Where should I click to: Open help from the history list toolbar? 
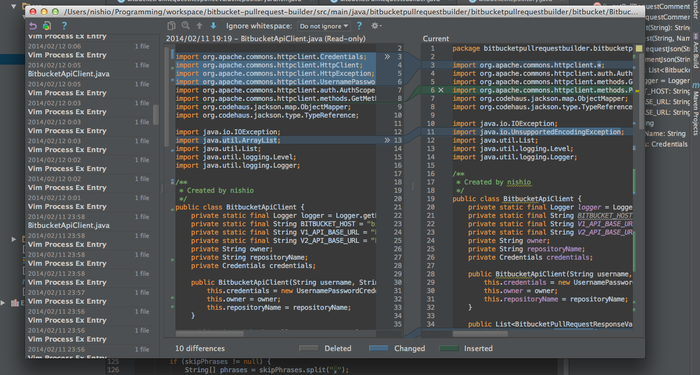click(64, 26)
